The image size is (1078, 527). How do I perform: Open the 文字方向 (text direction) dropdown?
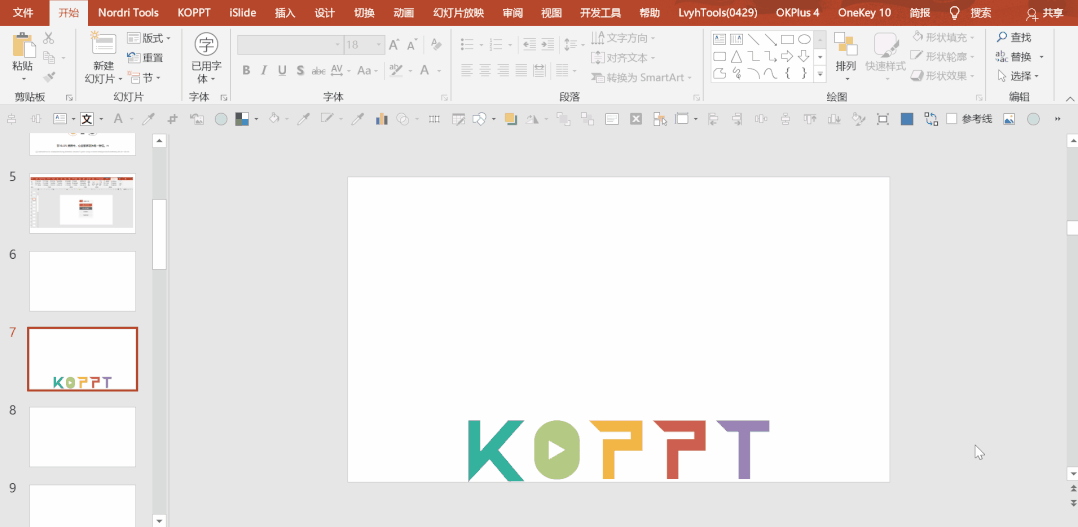(x=624, y=38)
